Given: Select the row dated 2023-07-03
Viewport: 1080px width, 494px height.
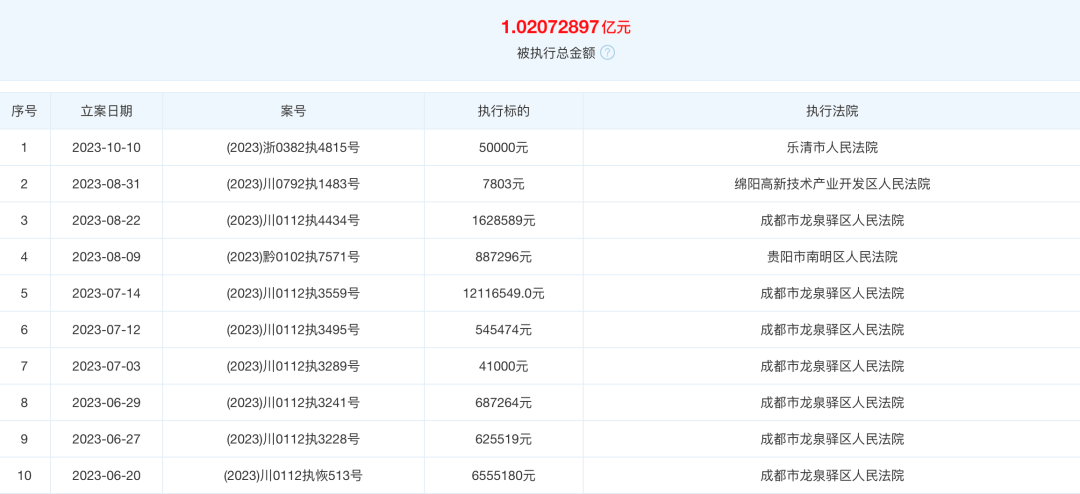Looking at the screenshot, I should tap(106, 367).
